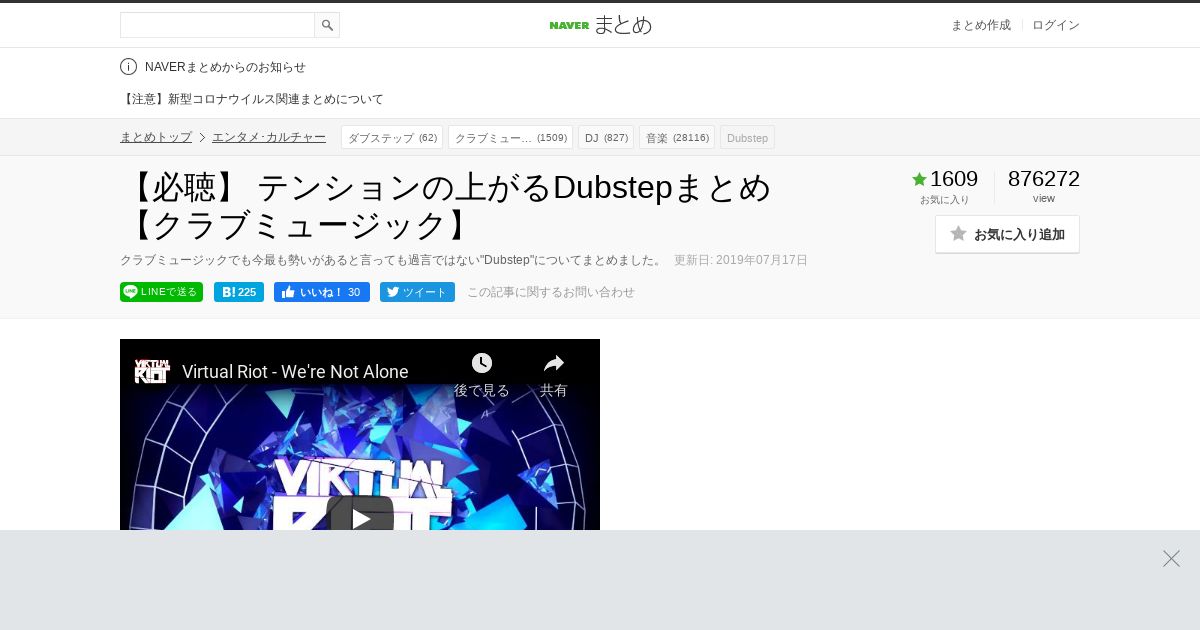This screenshot has height=630, width=1200.
Task: Open まとめ作成 link
Action: click(980, 25)
